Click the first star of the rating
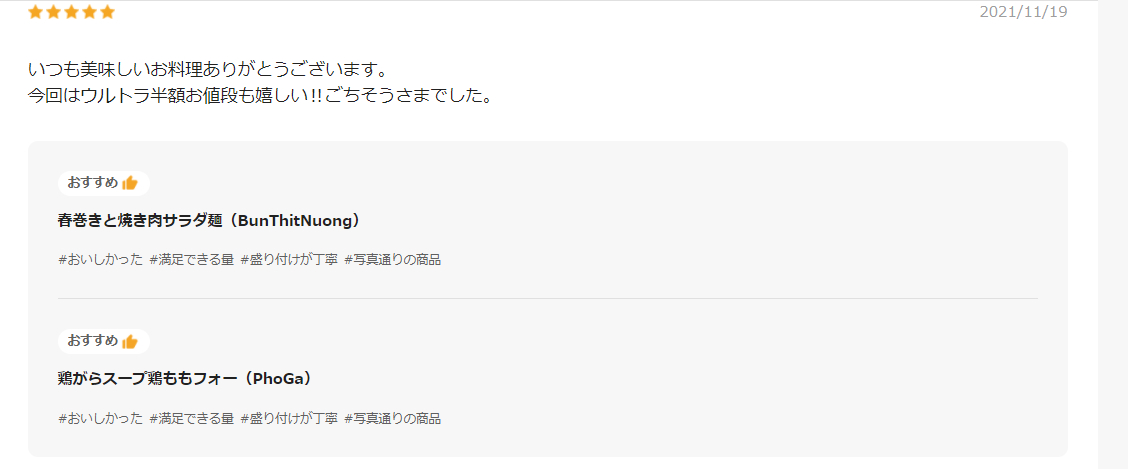Viewport: 1128px width, 469px height. tap(35, 12)
